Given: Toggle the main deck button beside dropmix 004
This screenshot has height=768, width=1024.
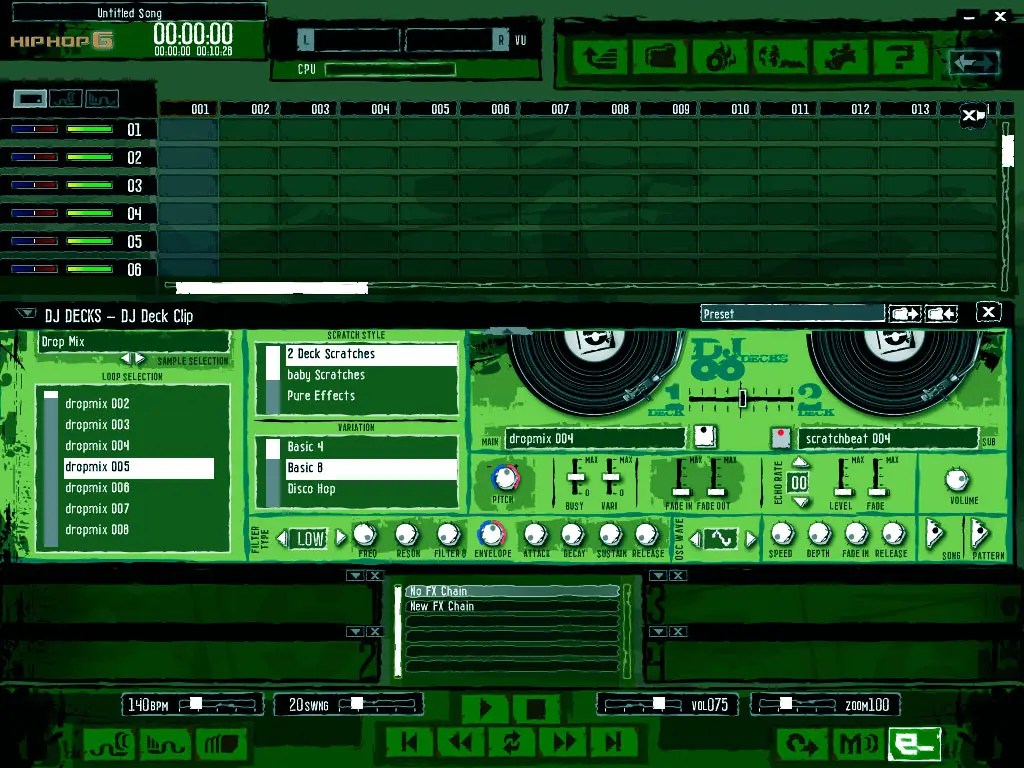Looking at the screenshot, I should [x=704, y=438].
